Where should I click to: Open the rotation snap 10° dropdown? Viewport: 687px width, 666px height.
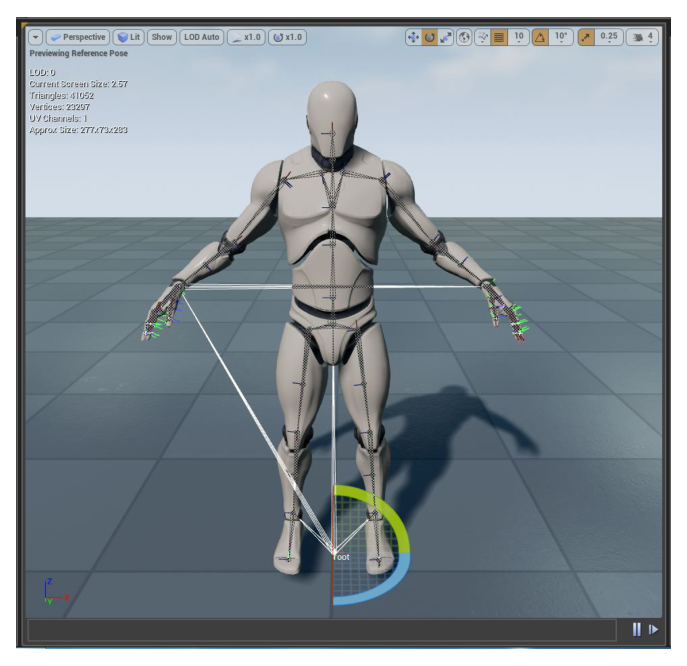561,37
